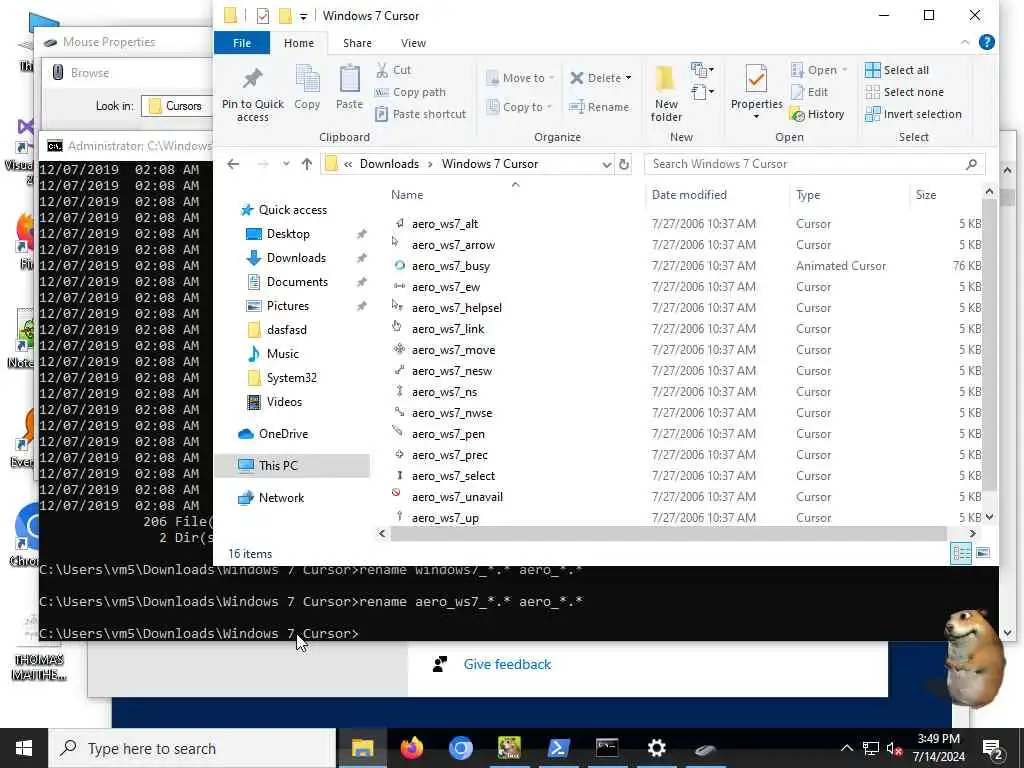Click the file list vertical scrollbar

point(989,345)
